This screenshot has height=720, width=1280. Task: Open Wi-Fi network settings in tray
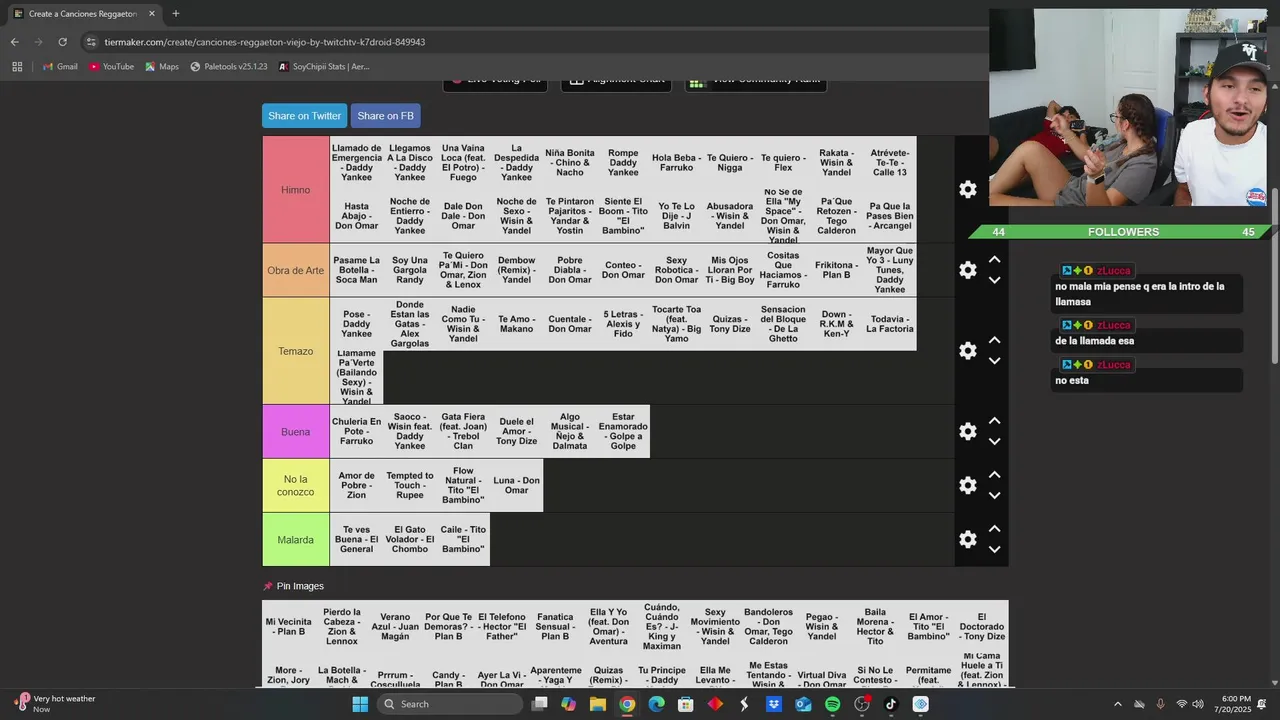[1181, 704]
